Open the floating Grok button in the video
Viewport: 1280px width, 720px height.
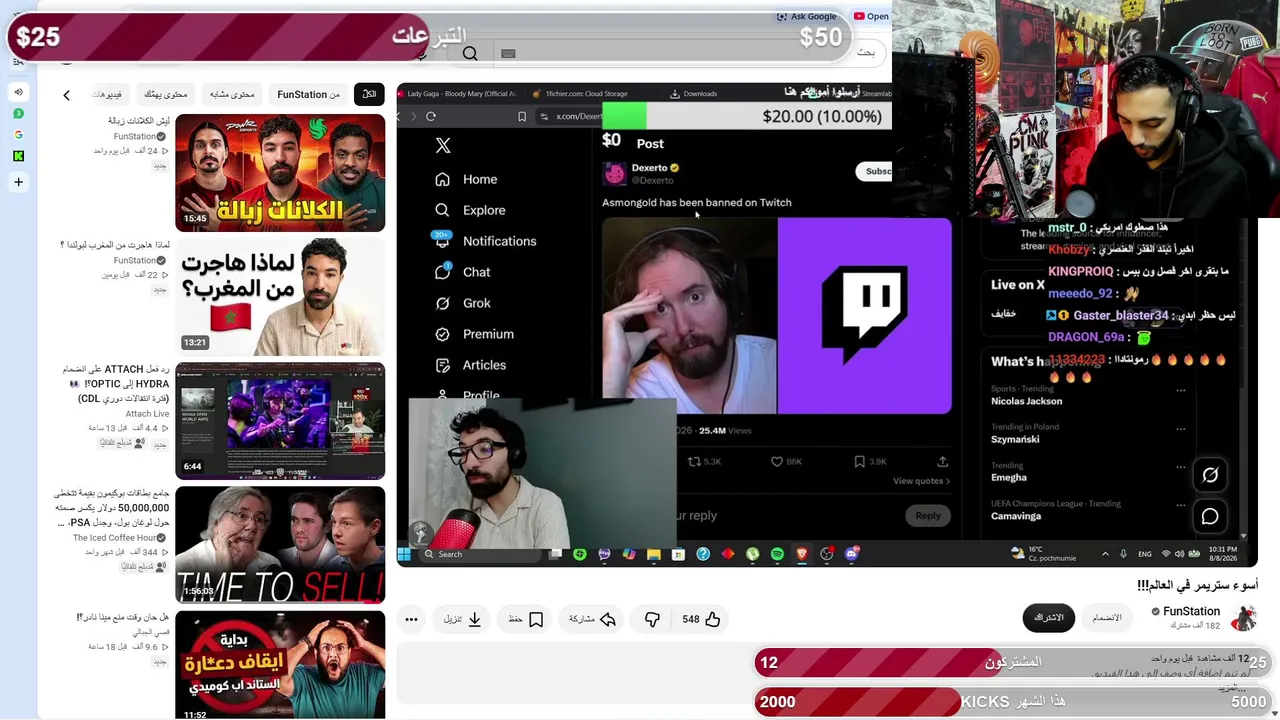[1210, 475]
